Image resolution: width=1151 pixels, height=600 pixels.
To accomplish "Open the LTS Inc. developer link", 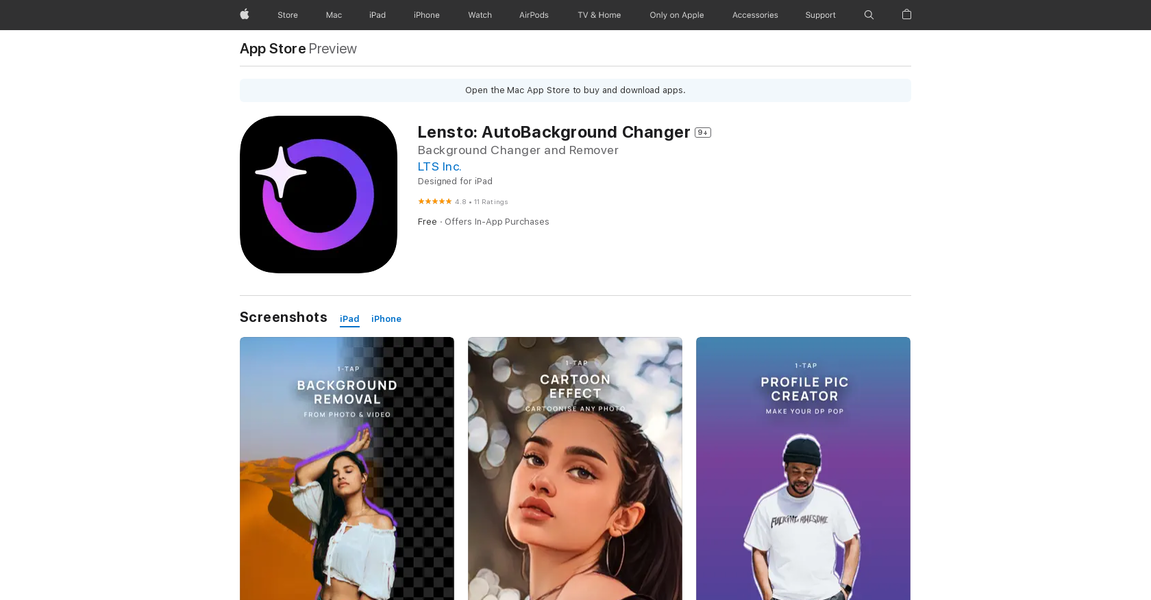I will [439, 167].
